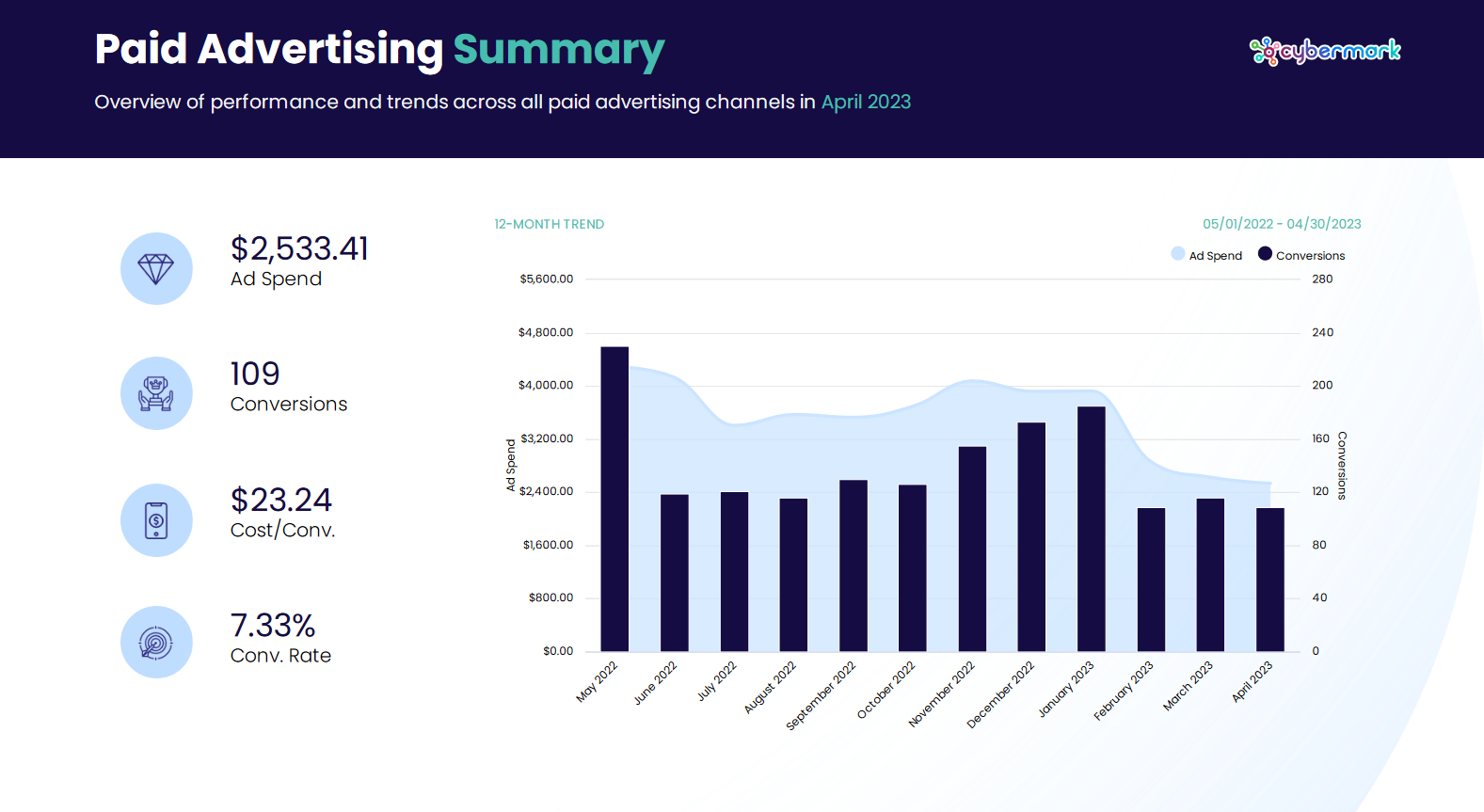Viewport: 1484px width, 812px height.
Task: Select the 109 conversions value
Action: [255, 374]
